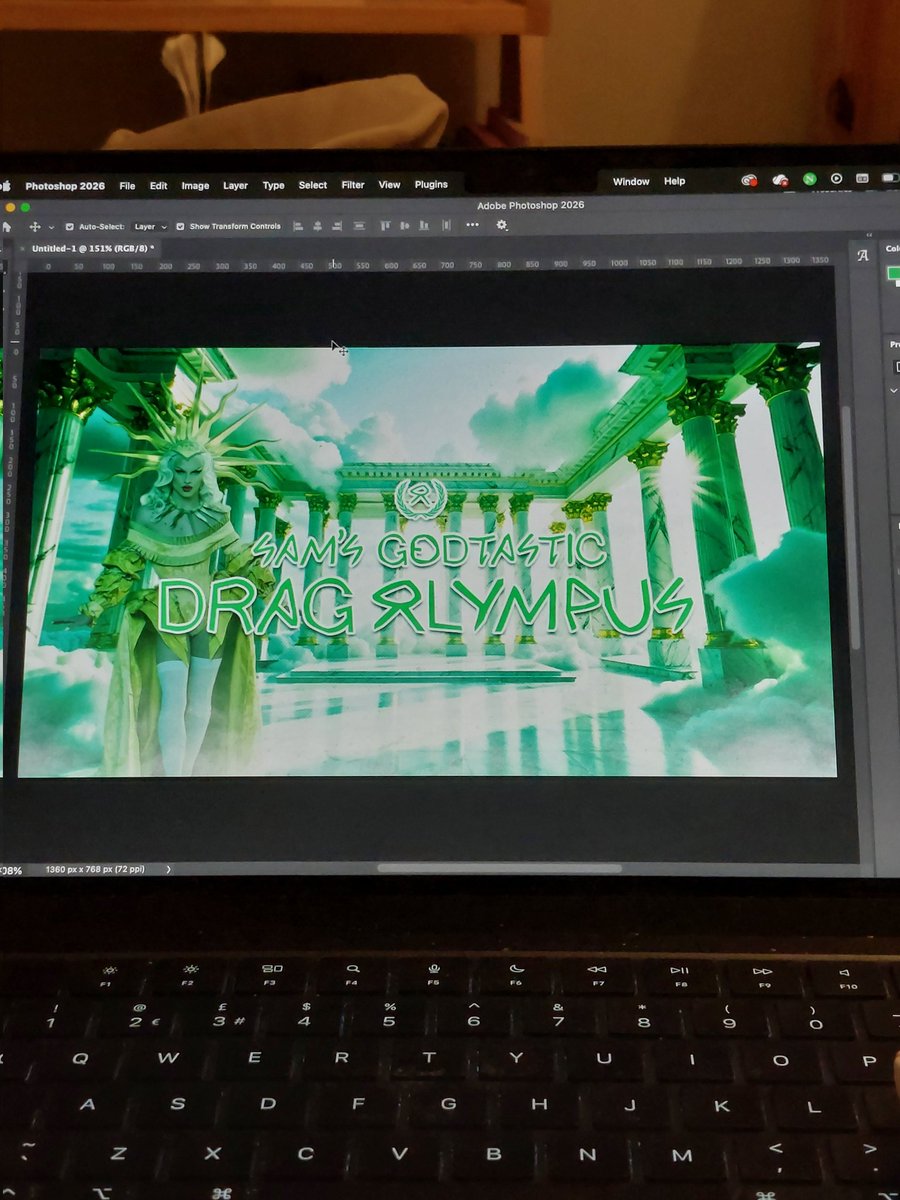
Task: Click the SAM'S GODTASTIC text on canvas
Action: tap(430, 548)
